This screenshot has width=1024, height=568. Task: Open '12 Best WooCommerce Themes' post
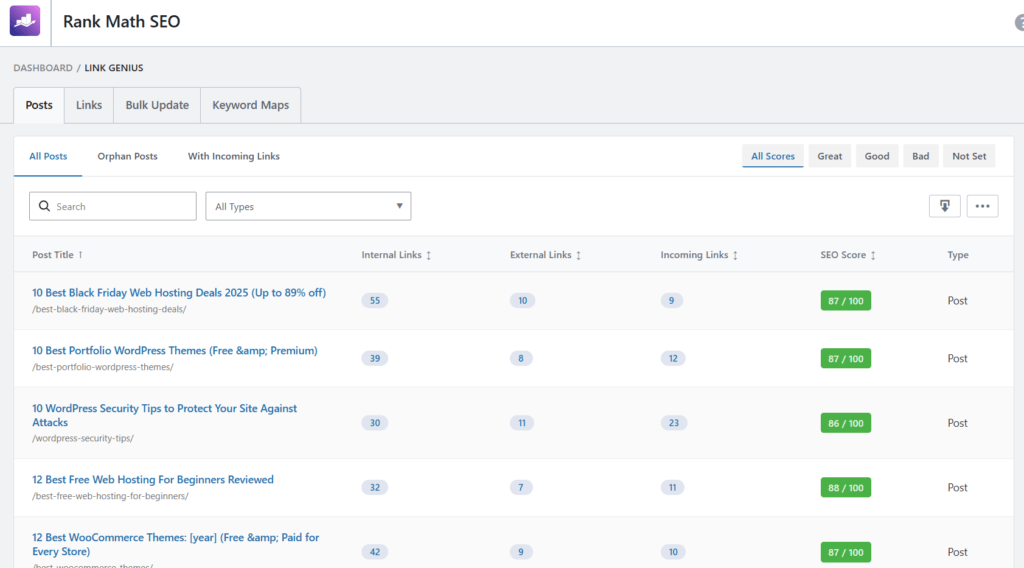(176, 544)
